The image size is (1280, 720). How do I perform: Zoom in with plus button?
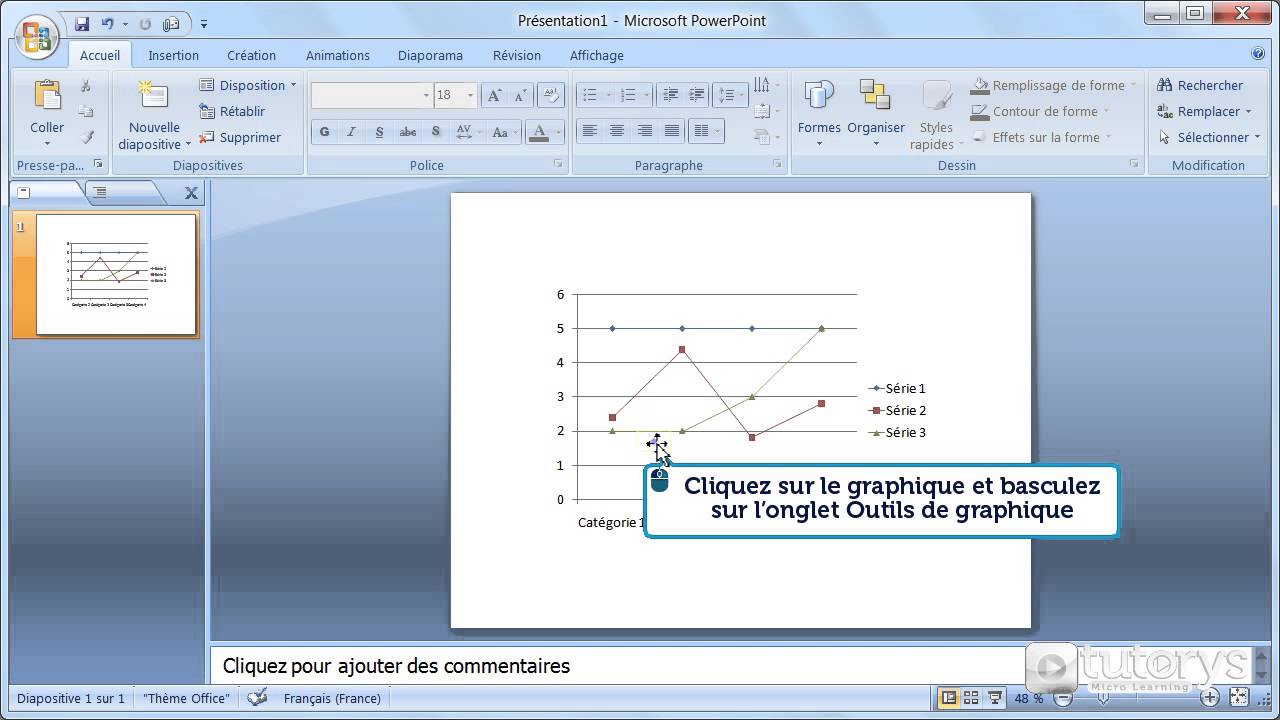(1210, 698)
